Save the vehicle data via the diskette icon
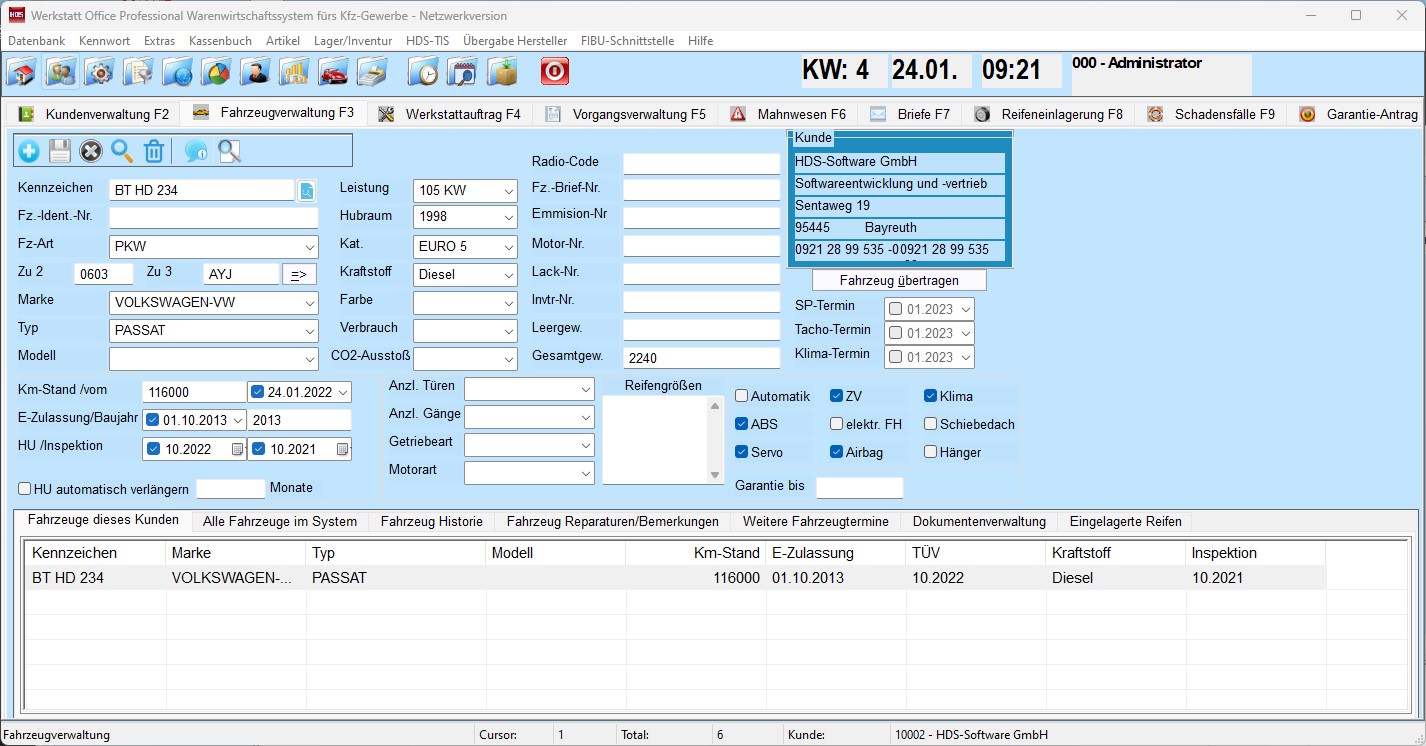Screen dimensions: 1426x746 pyautogui.click(x=61, y=150)
